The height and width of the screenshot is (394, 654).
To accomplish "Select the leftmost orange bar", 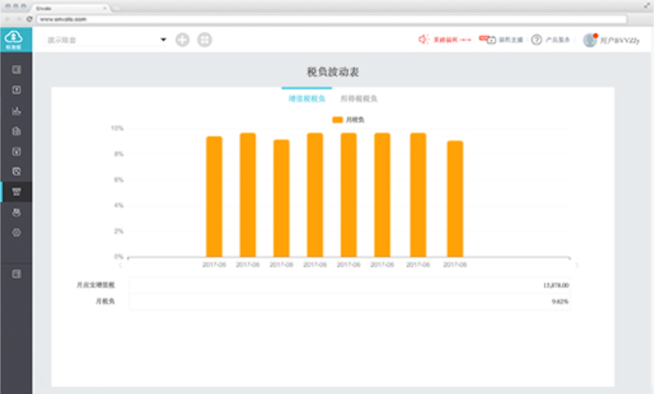I will tap(214, 196).
